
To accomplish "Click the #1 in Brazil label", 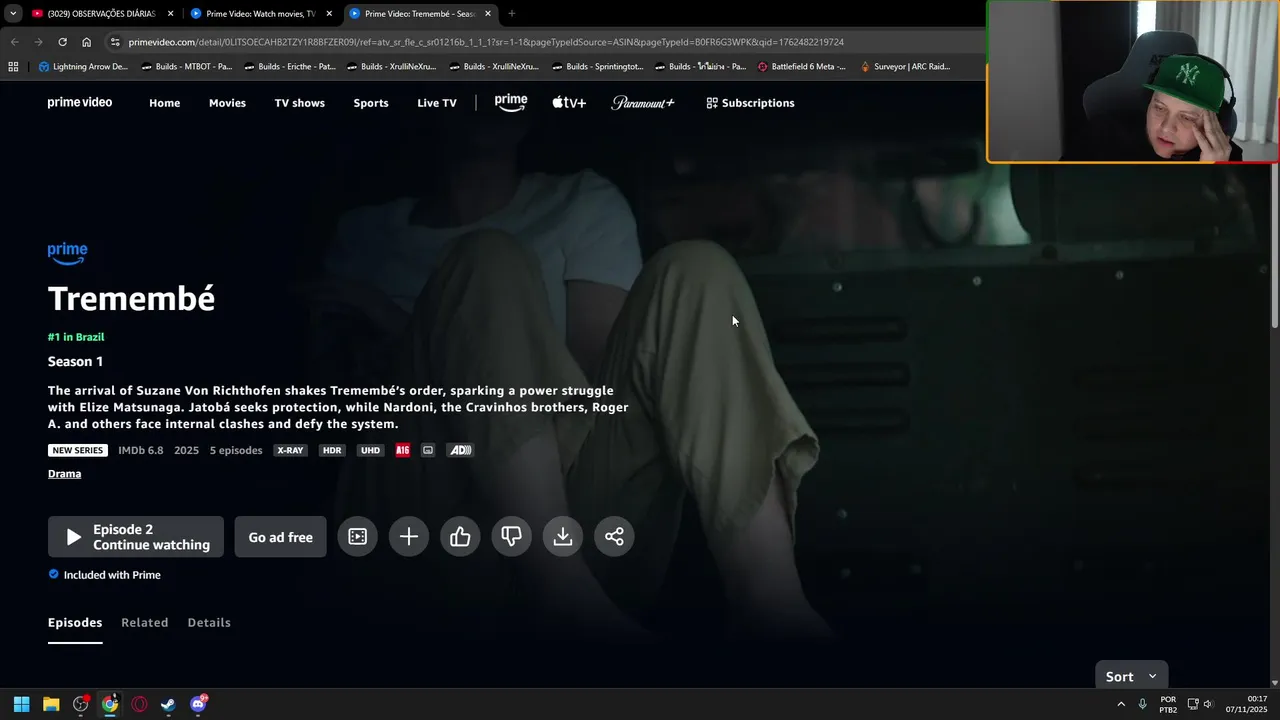I will tap(76, 337).
